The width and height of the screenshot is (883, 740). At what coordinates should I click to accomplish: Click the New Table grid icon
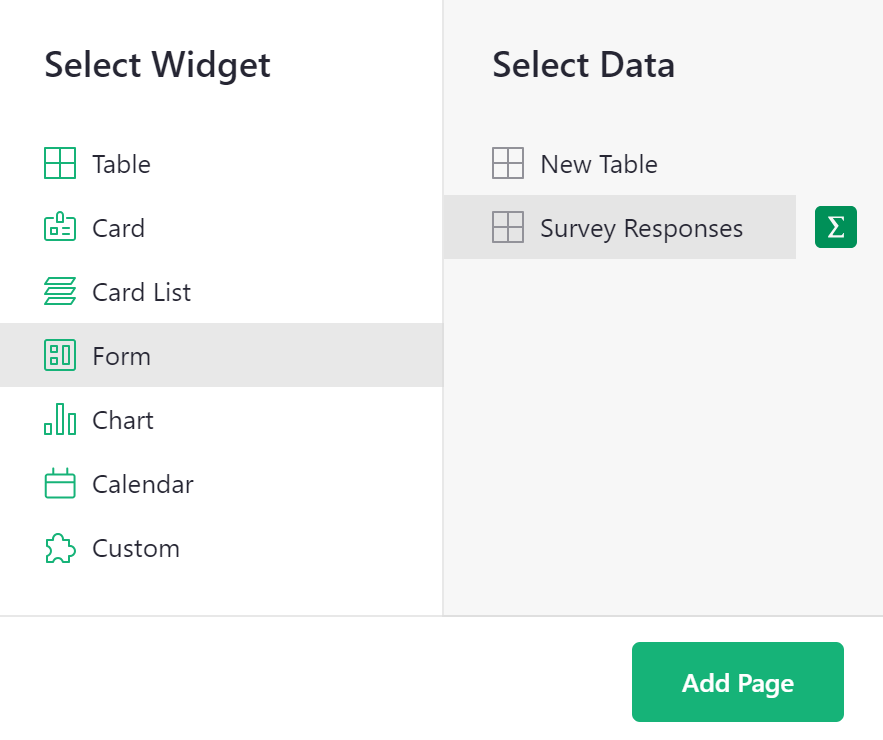(509, 163)
